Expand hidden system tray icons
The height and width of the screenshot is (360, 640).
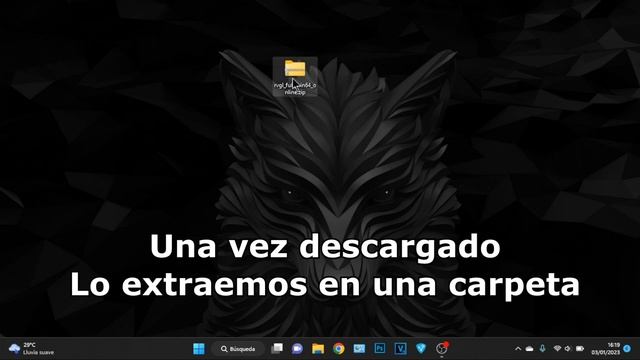tap(518, 349)
